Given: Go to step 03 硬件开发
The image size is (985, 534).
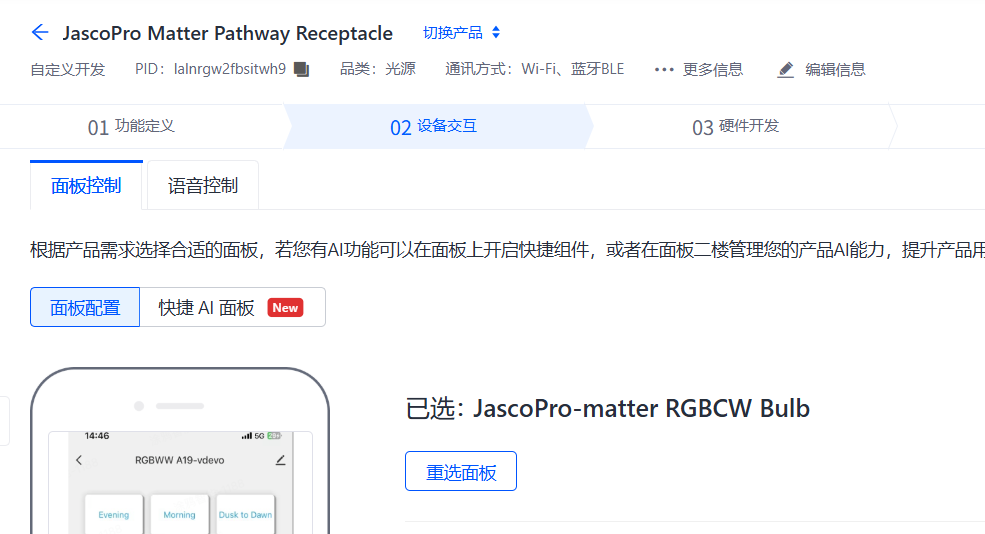Looking at the screenshot, I should pos(736,127).
